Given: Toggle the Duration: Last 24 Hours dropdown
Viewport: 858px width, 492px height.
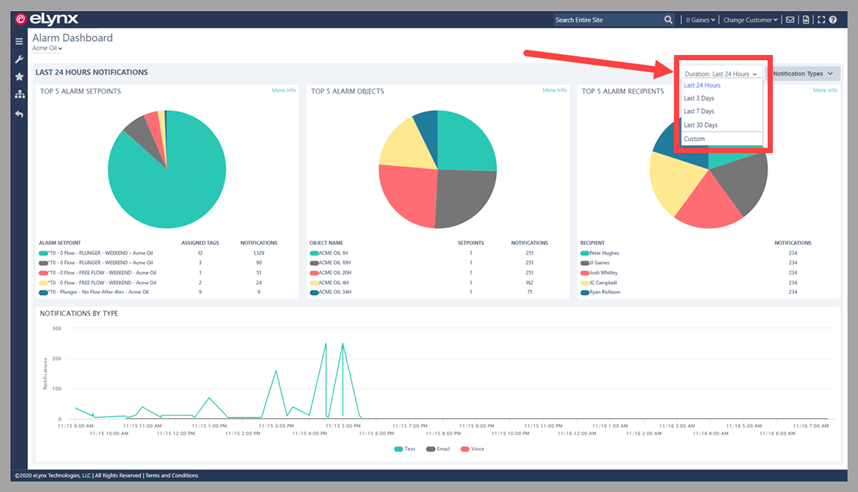Looking at the screenshot, I should 721,74.
